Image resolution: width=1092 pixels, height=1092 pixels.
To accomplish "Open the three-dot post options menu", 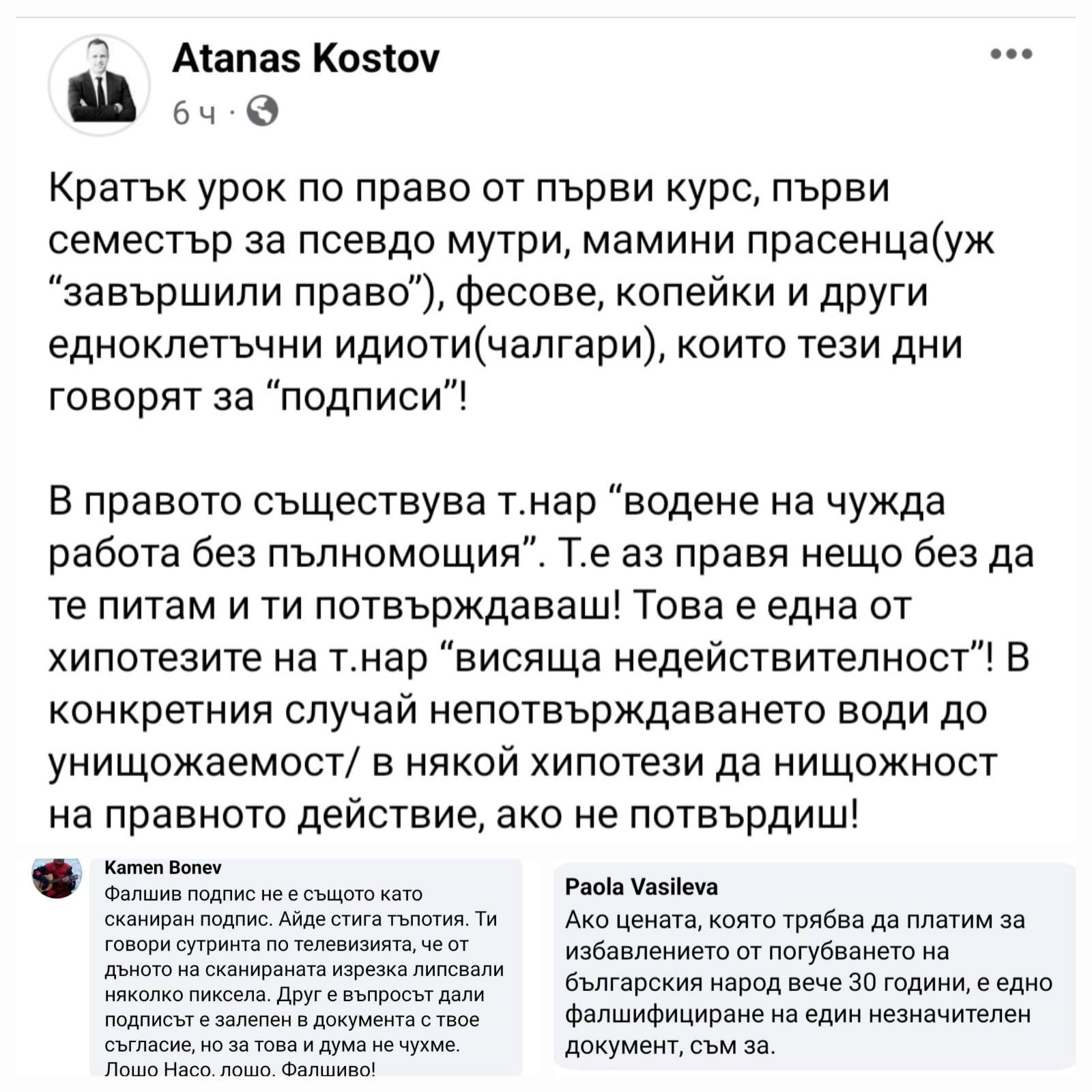I will [1011, 53].
